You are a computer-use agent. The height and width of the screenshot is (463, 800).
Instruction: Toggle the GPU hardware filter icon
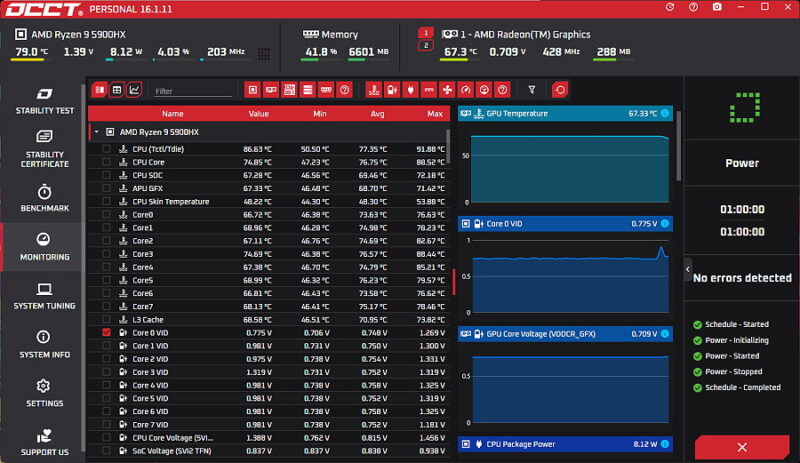click(x=271, y=90)
